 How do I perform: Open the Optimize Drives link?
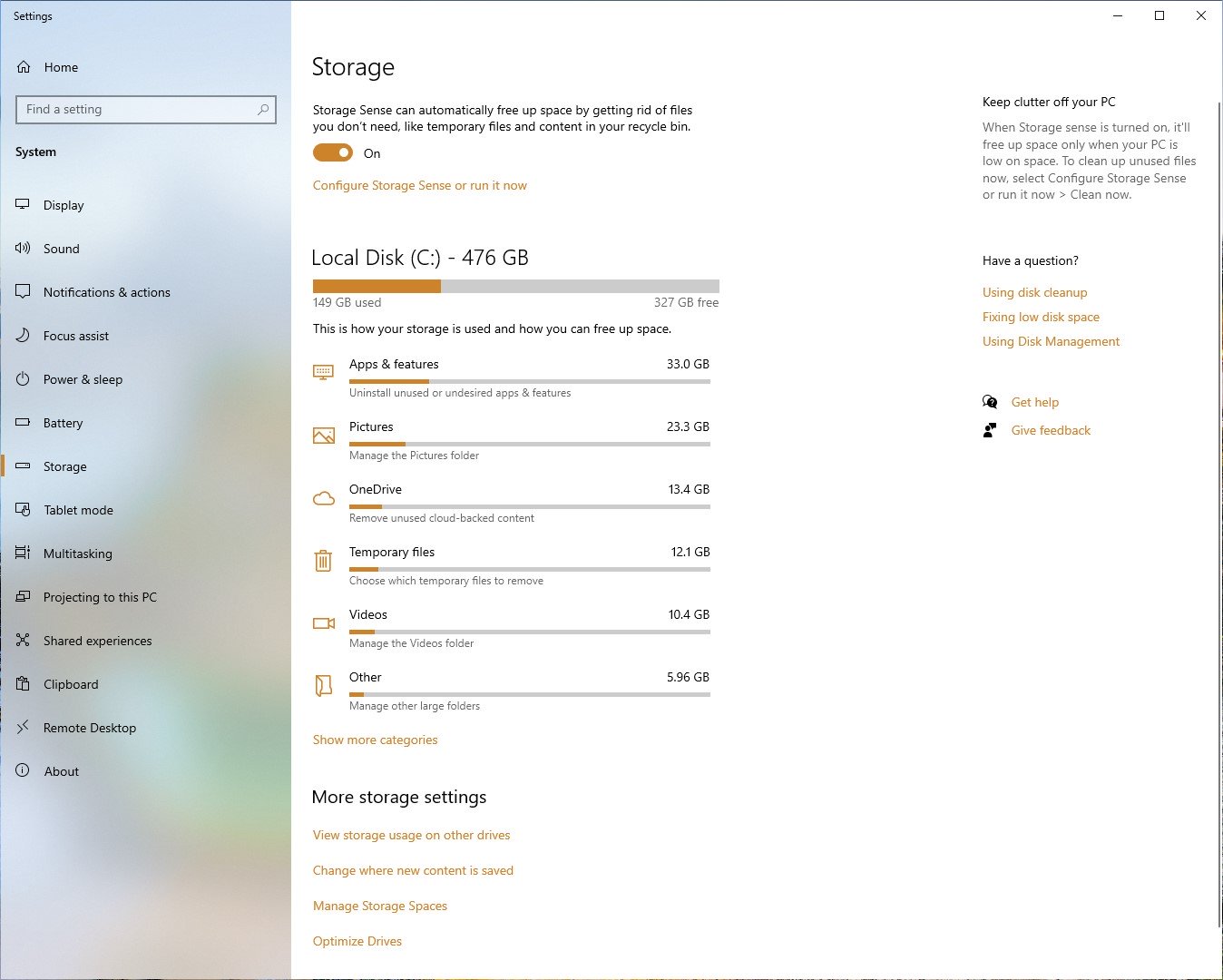[x=357, y=941]
